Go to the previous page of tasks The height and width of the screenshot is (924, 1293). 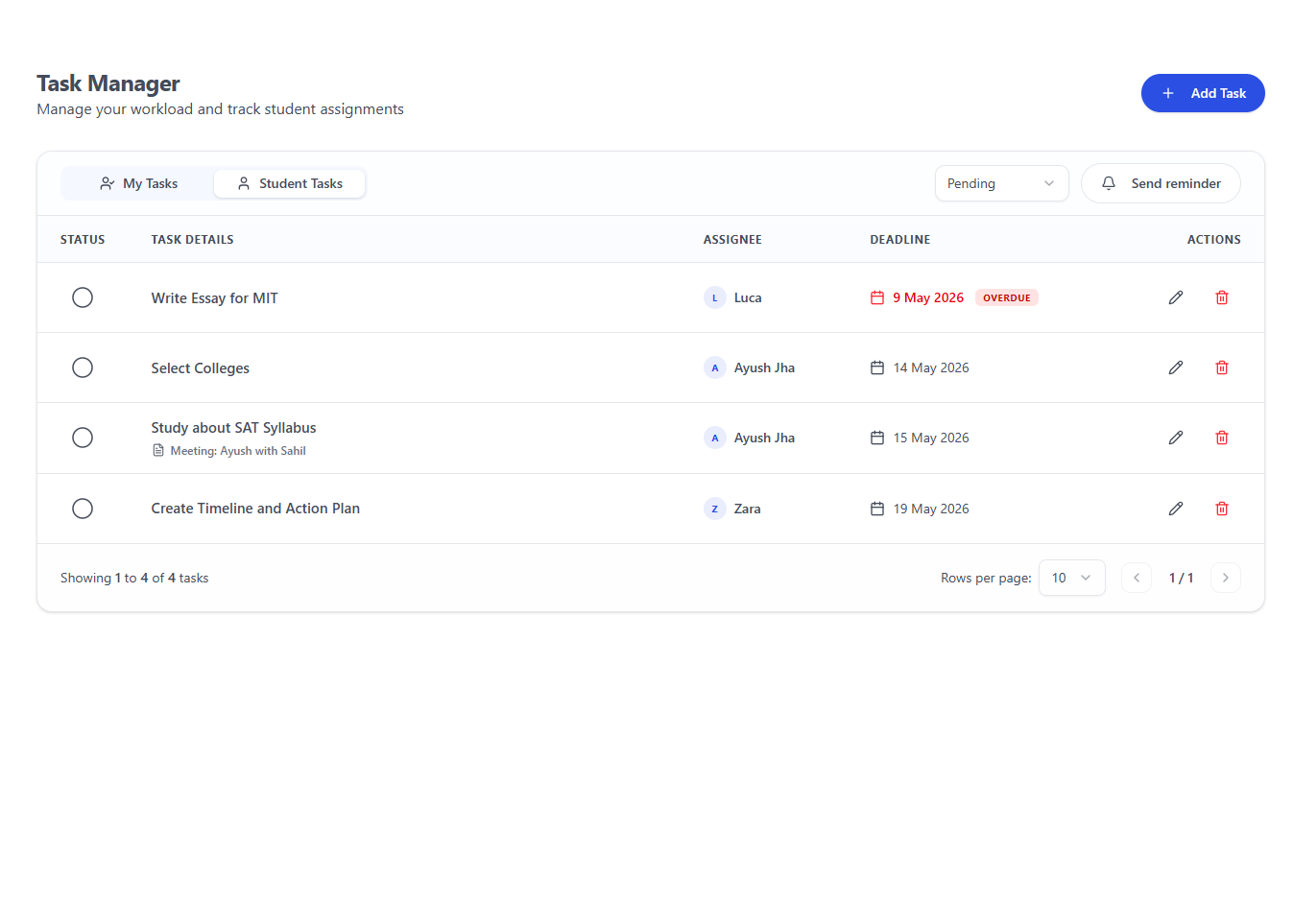click(1137, 578)
